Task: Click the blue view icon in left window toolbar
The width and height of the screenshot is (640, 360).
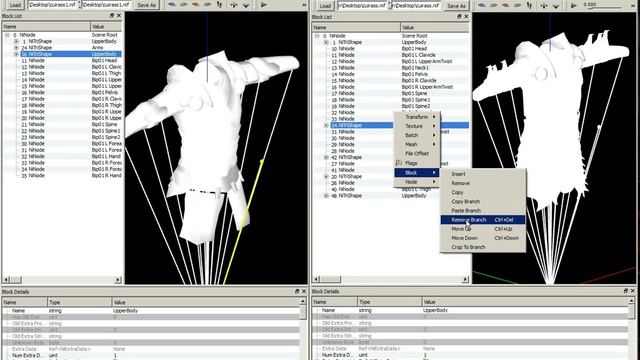Action: click(x=172, y=4)
